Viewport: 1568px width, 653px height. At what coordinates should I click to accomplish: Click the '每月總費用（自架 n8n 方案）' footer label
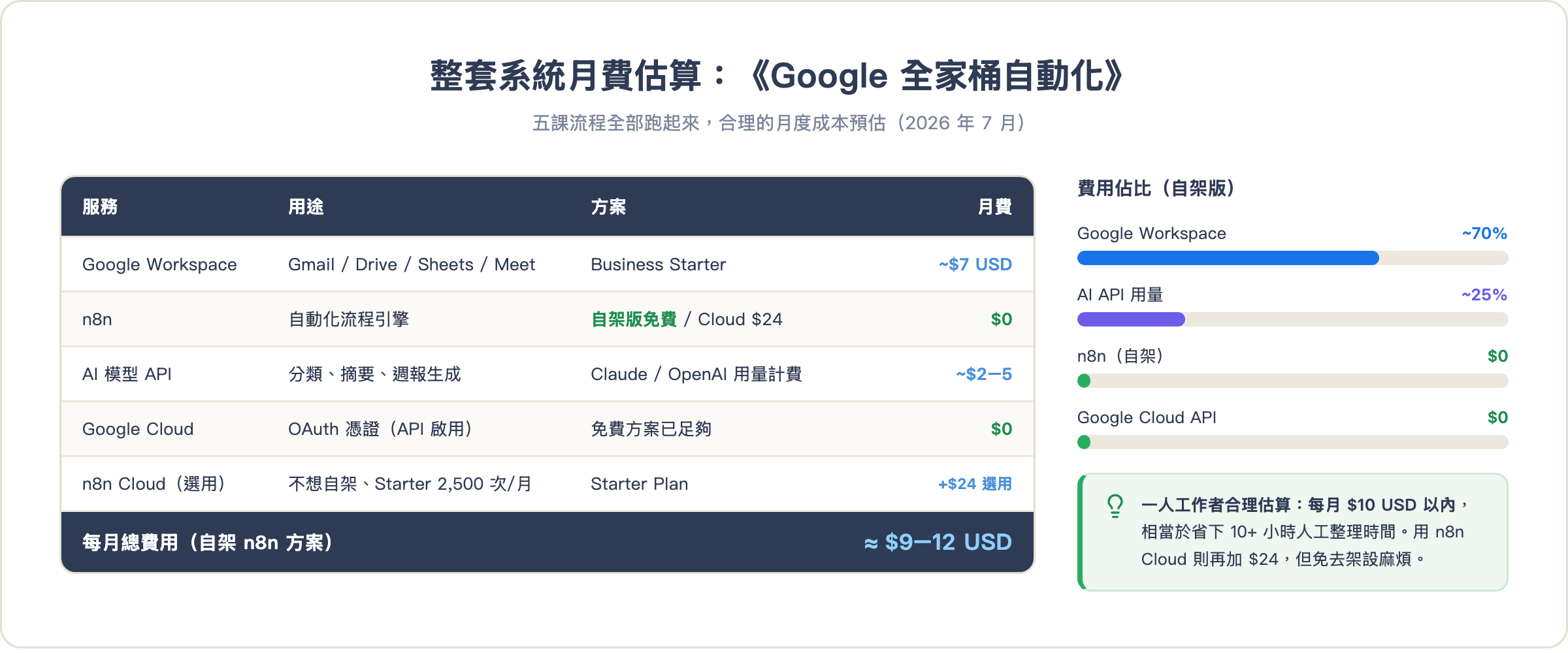pyautogui.click(x=208, y=543)
